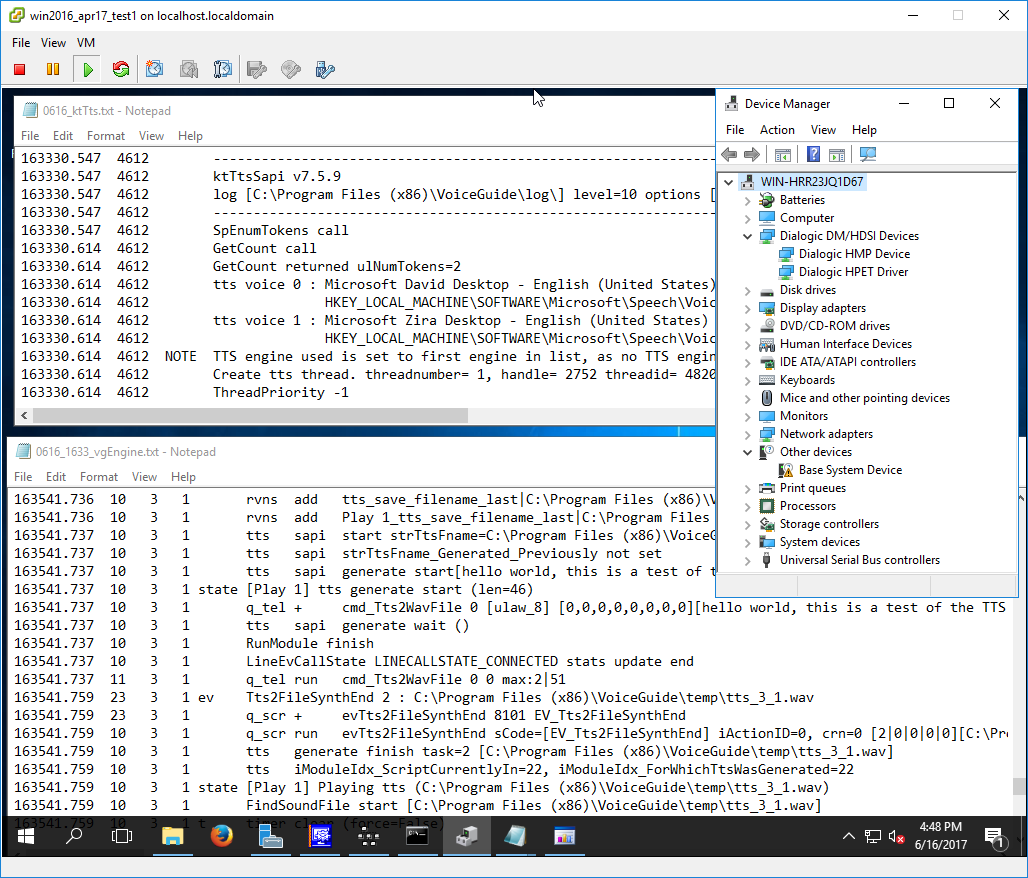
Task: Select the Dialogic HPET Driver entry
Action: click(853, 272)
